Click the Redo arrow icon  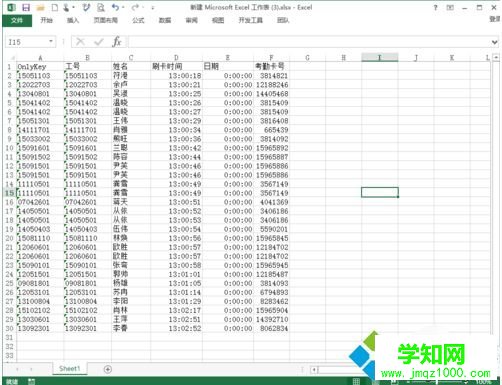[135, 7]
